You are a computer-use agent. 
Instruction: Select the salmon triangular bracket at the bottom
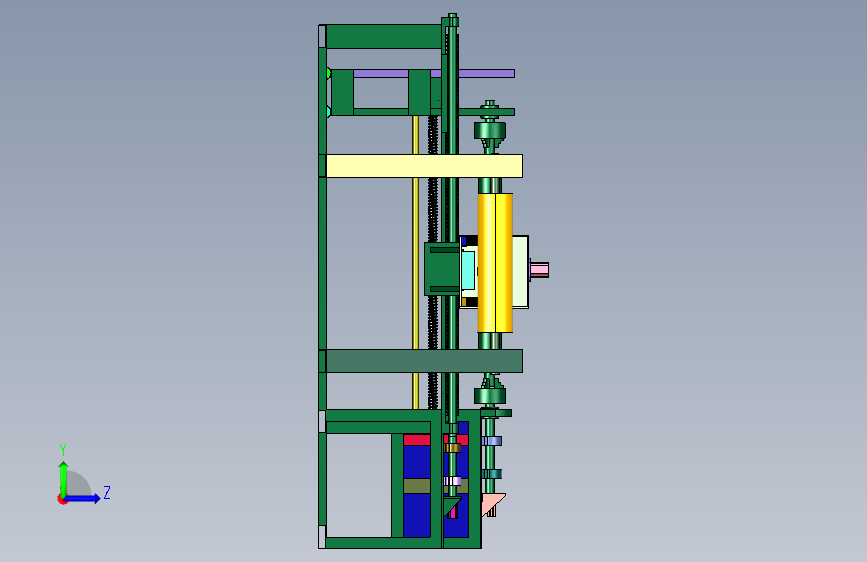pyautogui.click(x=493, y=504)
